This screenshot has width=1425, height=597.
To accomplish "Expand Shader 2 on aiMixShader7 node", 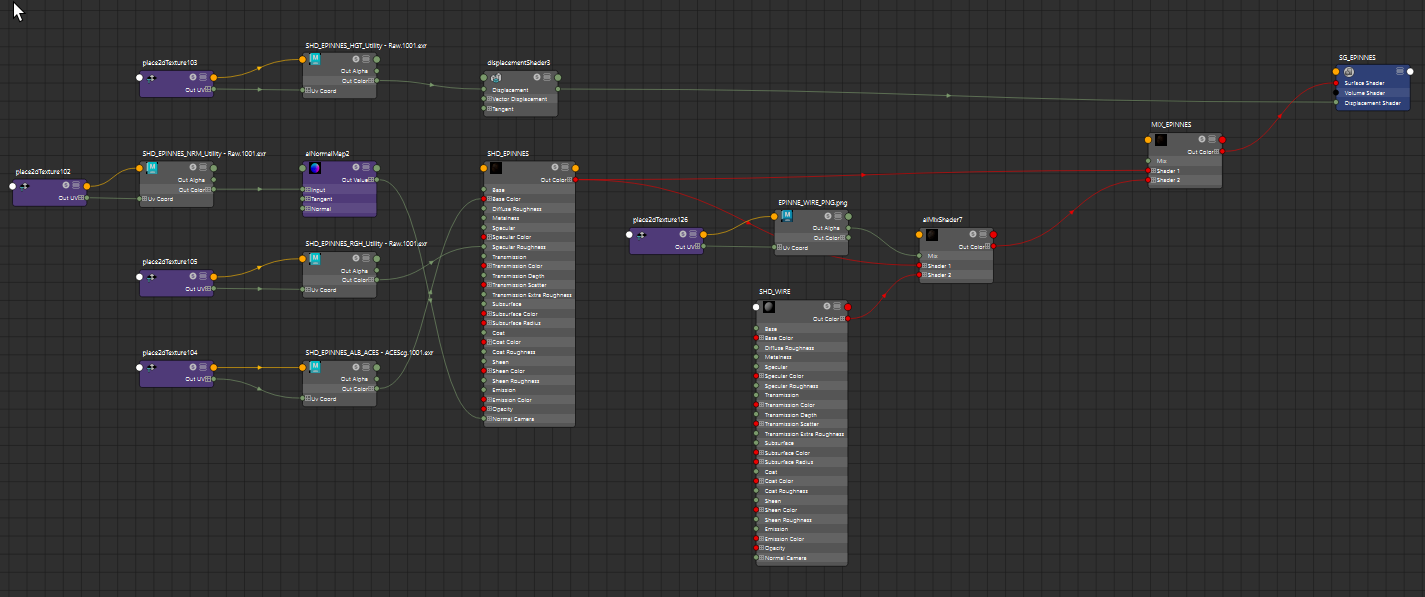I will coord(924,275).
